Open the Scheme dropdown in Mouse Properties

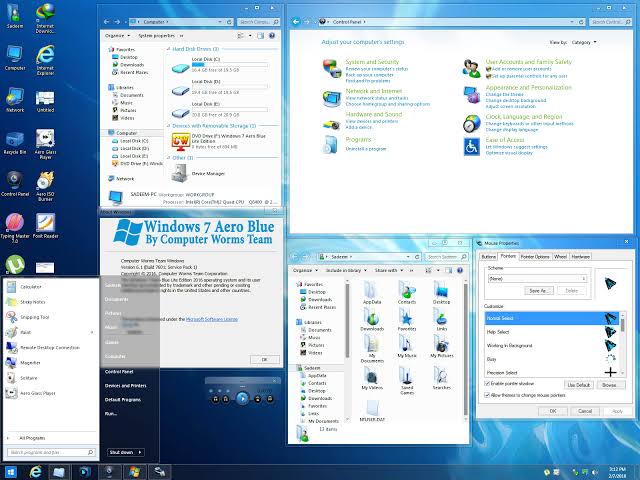tap(537, 279)
